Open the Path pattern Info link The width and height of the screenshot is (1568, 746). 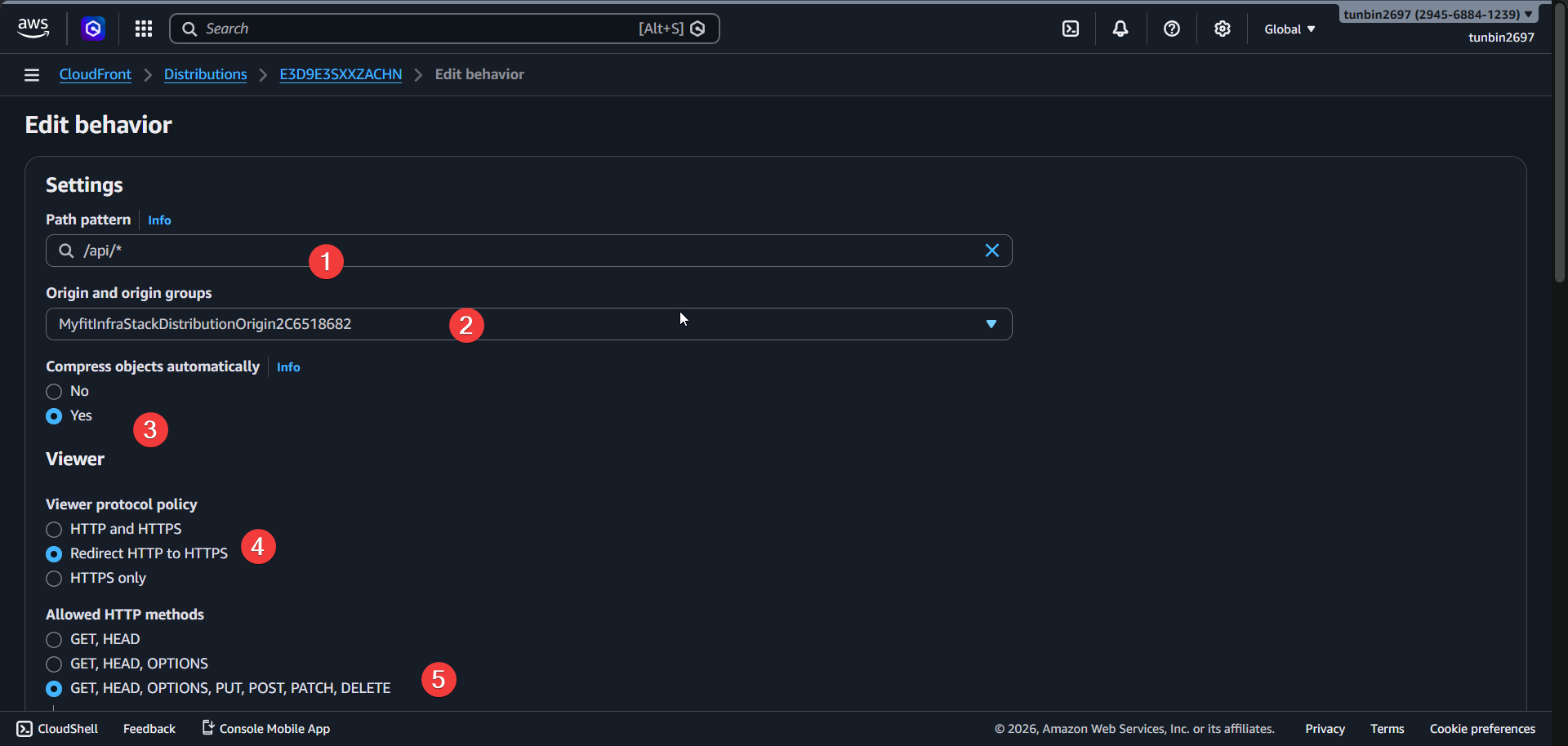[159, 220]
